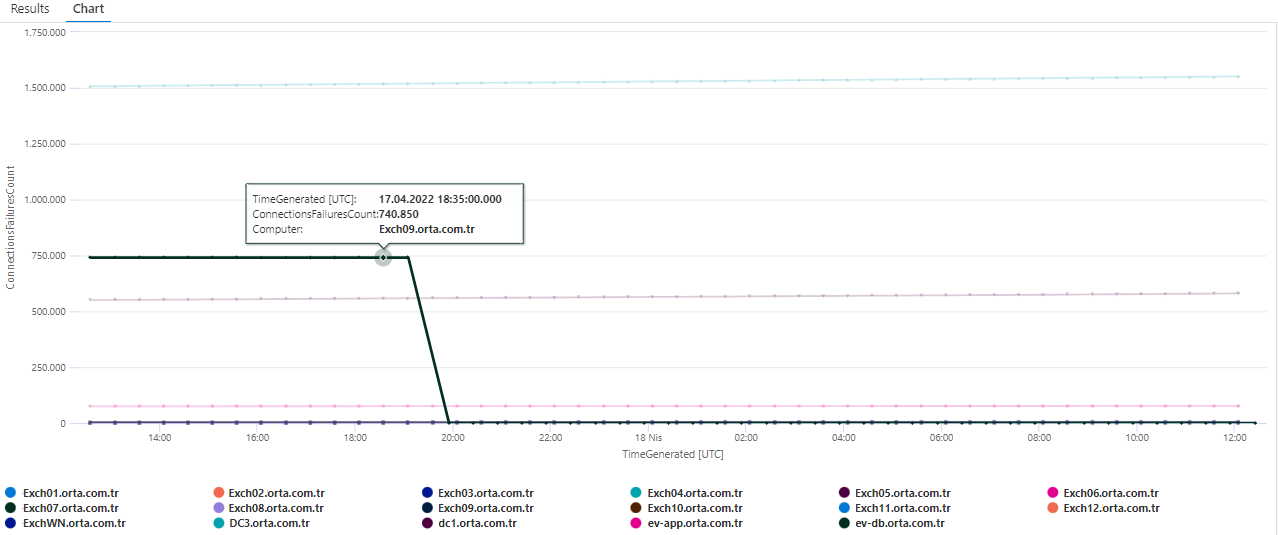Click the TimeGenerated [UTC] axis title

(x=673, y=454)
